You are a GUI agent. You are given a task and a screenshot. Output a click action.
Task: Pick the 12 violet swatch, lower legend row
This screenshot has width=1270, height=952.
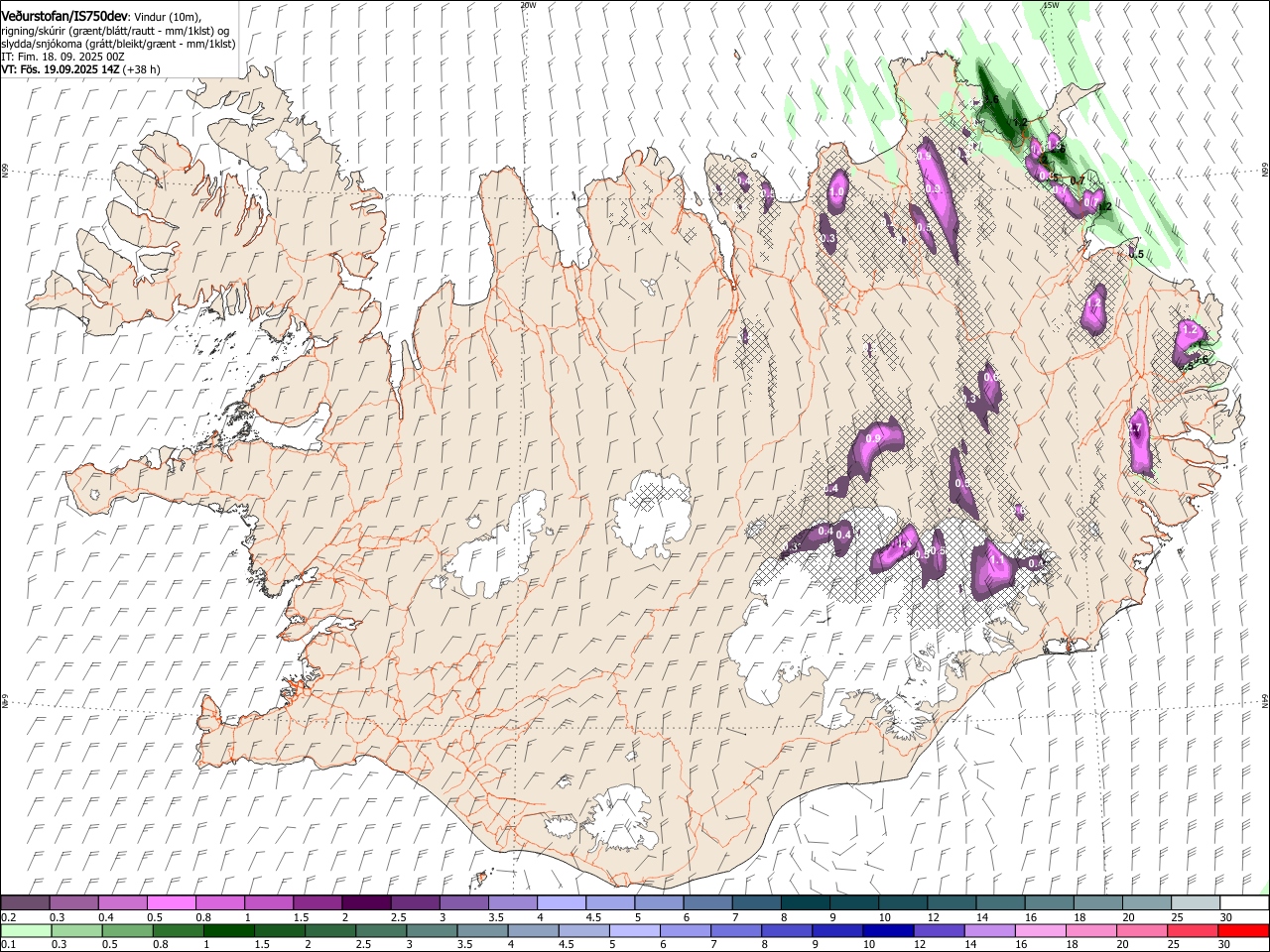point(939,931)
